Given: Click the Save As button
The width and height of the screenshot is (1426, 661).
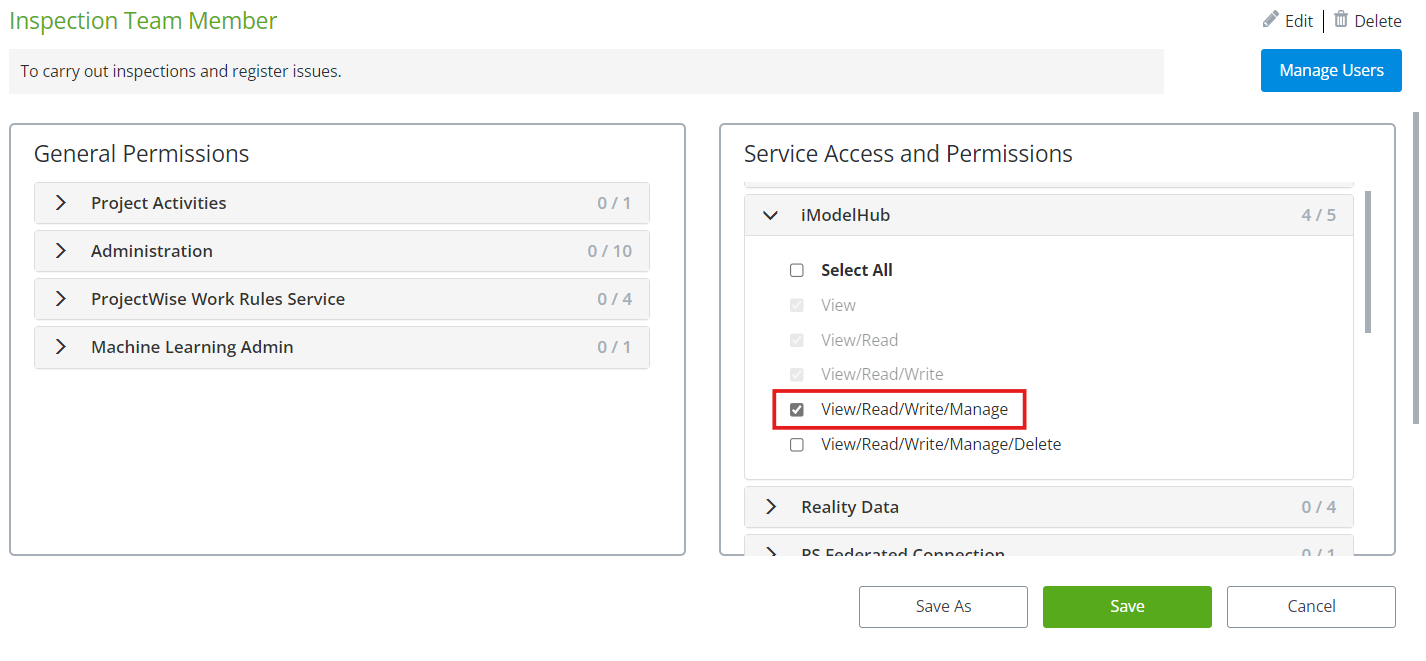Looking at the screenshot, I should (x=943, y=606).
